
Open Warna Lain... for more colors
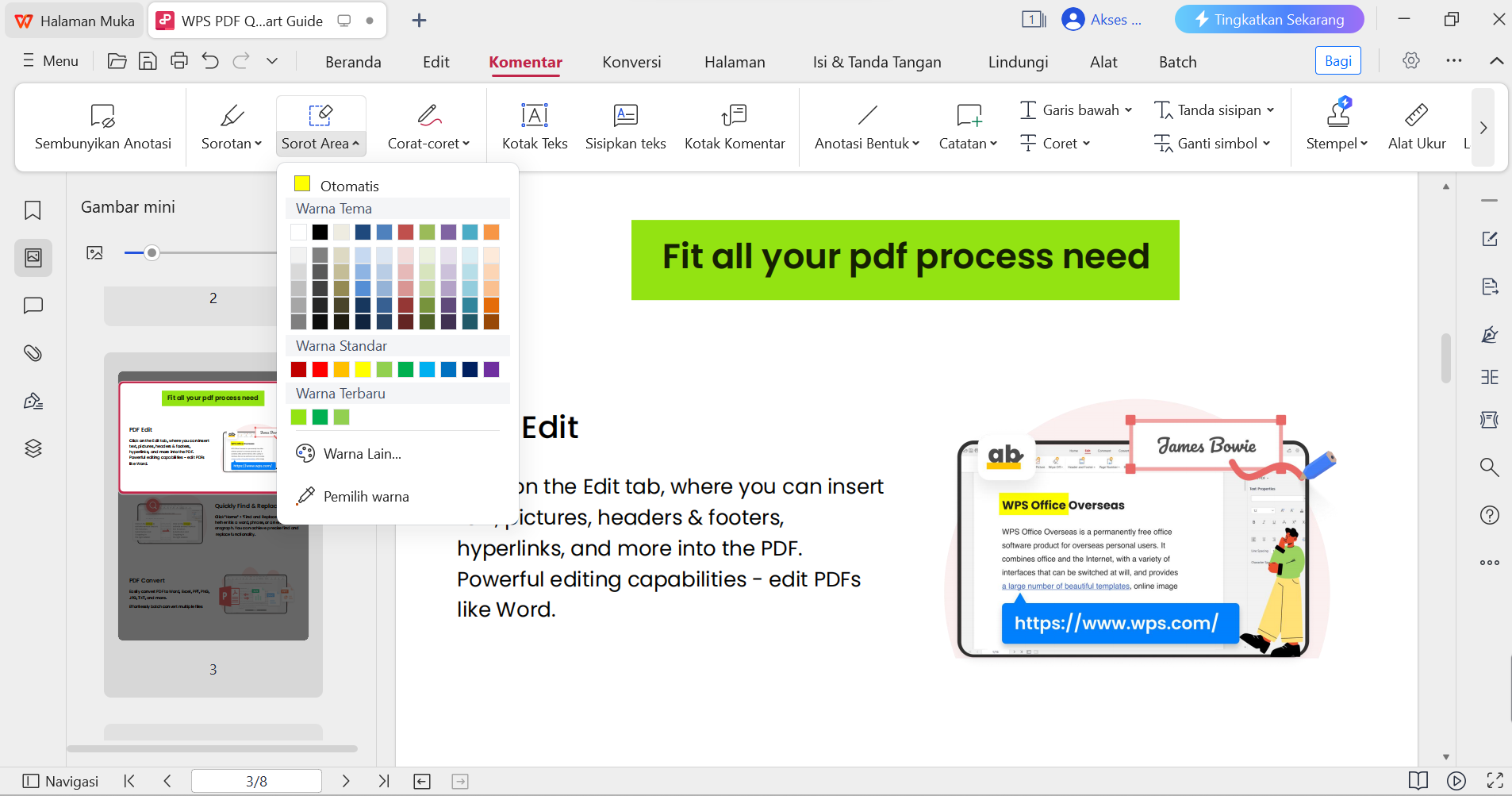click(x=362, y=453)
